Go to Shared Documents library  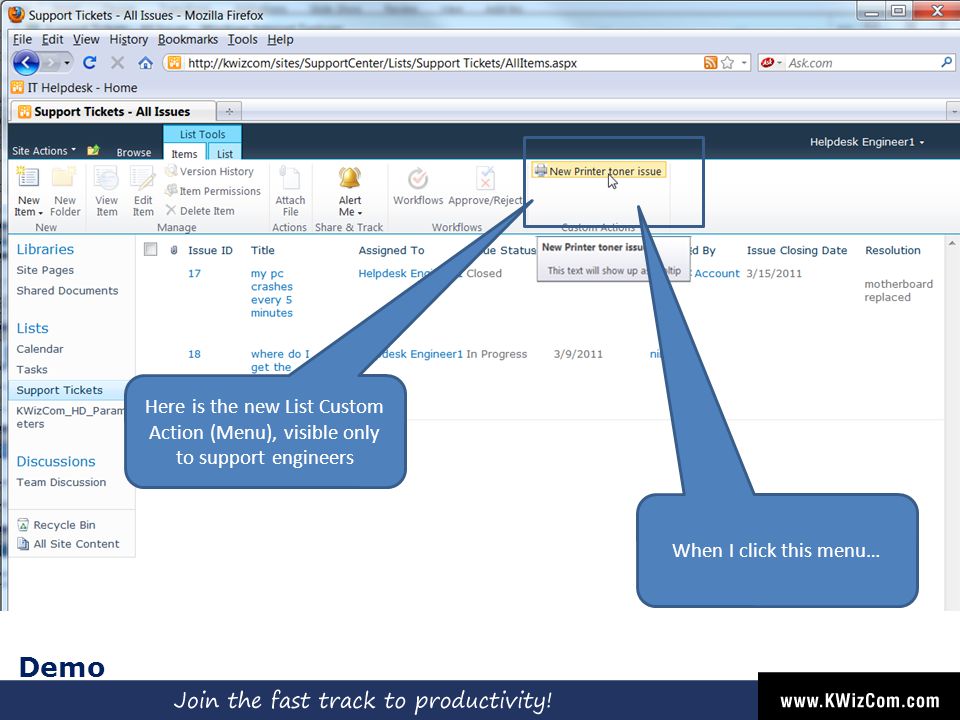click(67, 290)
